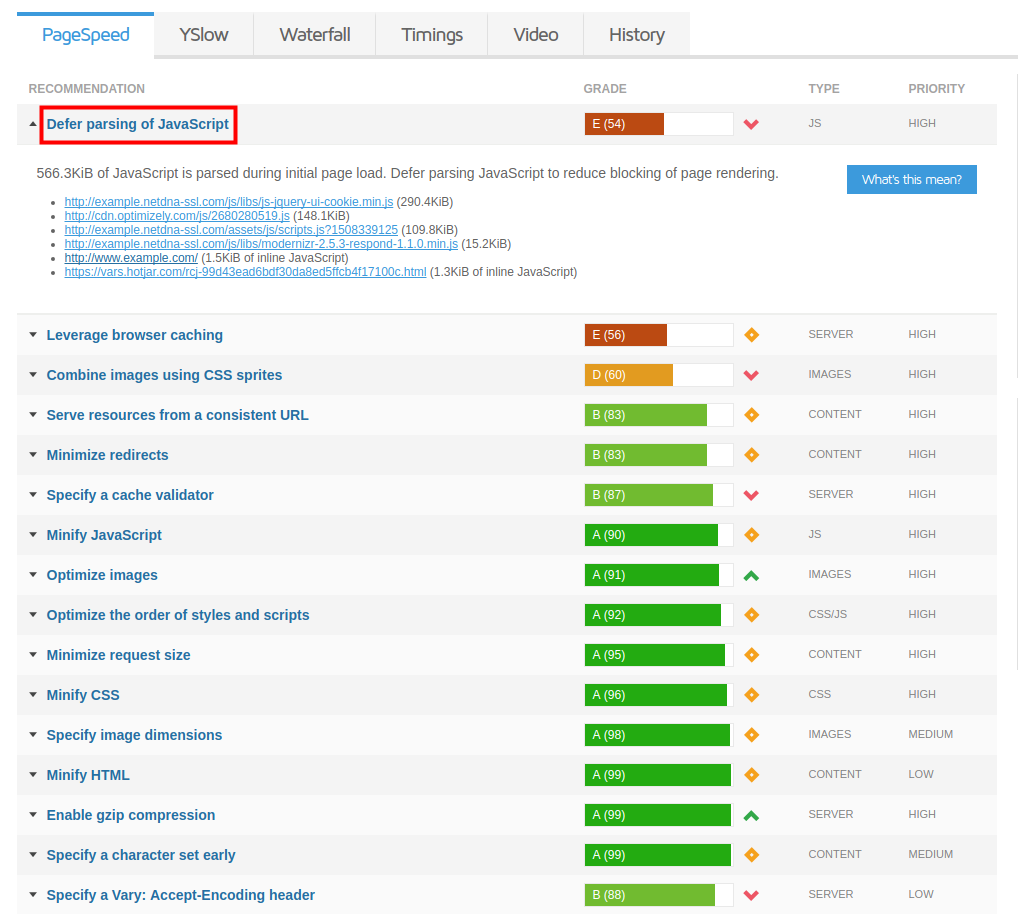Click the green up-arrow icon for Enable gzip compression
1018x914 pixels.
click(751, 815)
